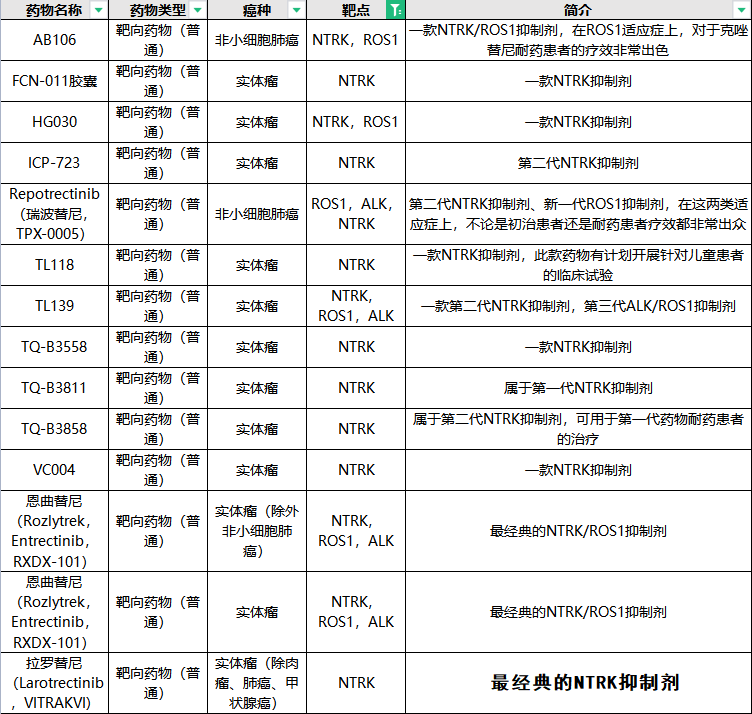Select the 实体瘤（除肉瘤、肺癌、甲状腺癌）cell
The width and height of the screenshot is (752, 714).
coord(257,683)
